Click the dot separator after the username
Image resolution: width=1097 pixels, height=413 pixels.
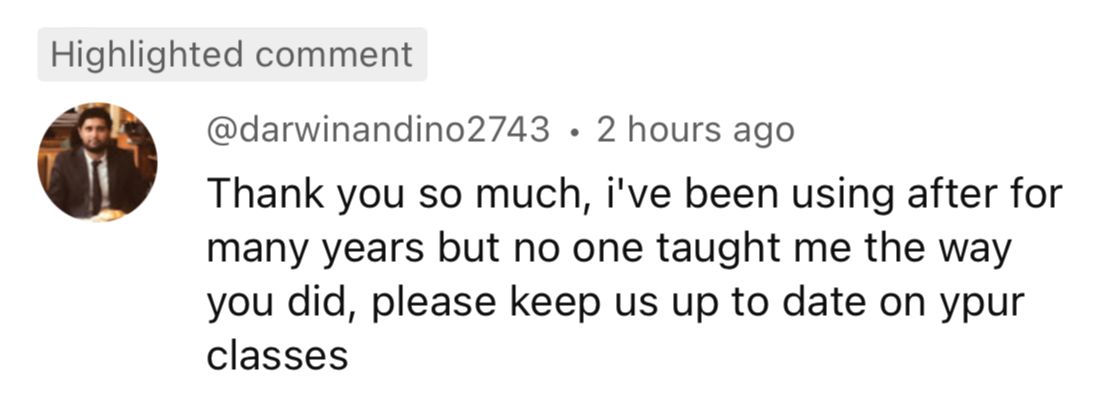(573, 131)
